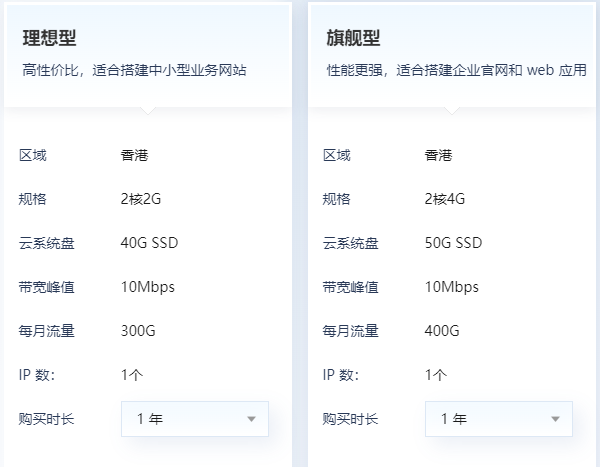Click 香港 region in 理想型 card
Image resolution: width=600 pixels, height=467 pixels.
[x=134, y=155]
